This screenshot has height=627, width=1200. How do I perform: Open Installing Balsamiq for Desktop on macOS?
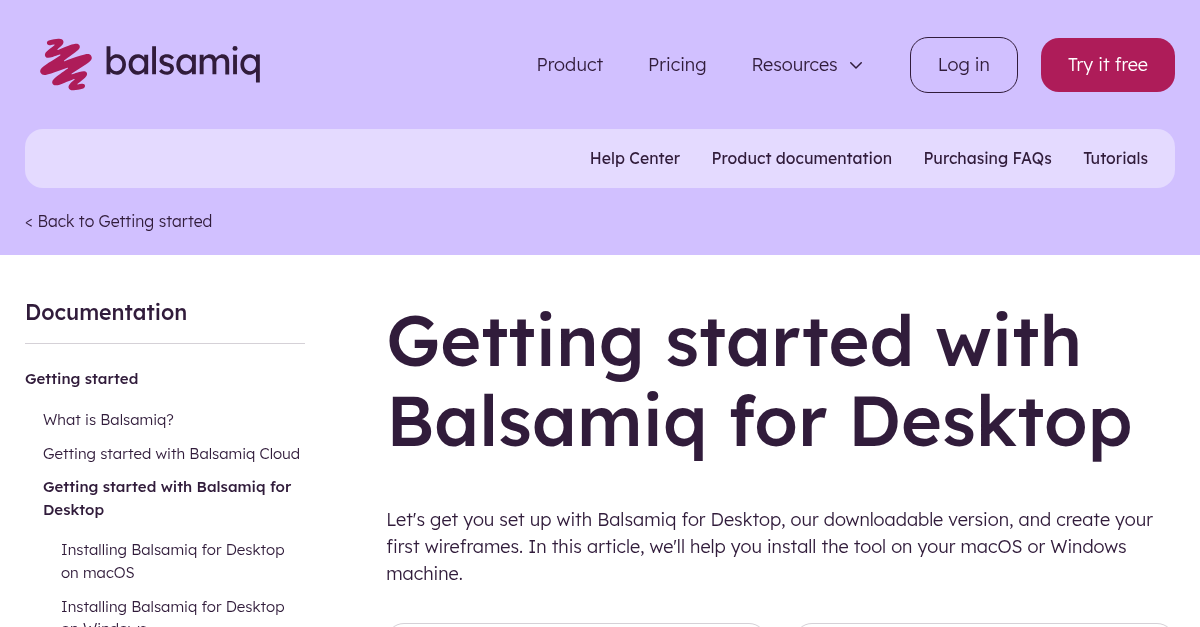pyautogui.click(x=172, y=561)
